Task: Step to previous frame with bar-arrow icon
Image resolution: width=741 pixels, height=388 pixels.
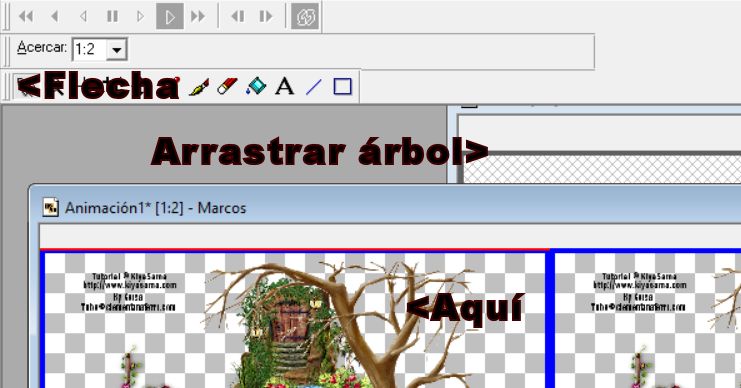Action: click(237, 17)
